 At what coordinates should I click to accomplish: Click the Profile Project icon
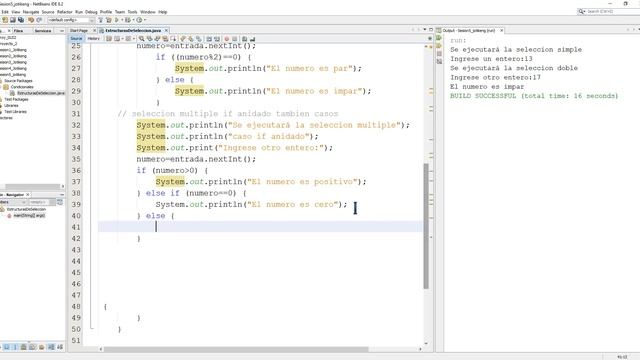click(x=139, y=20)
